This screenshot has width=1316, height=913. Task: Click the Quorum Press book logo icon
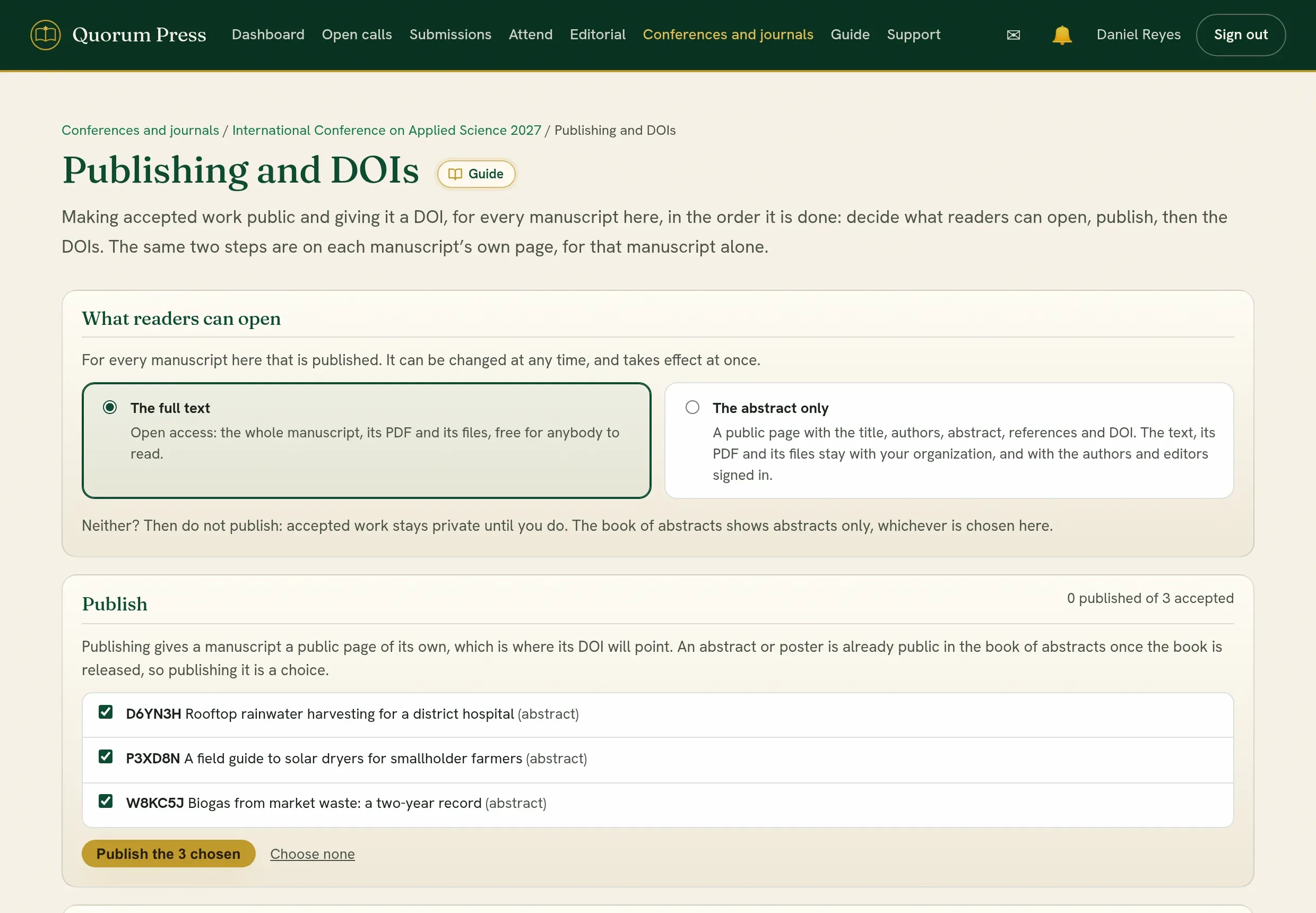click(45, 35)
